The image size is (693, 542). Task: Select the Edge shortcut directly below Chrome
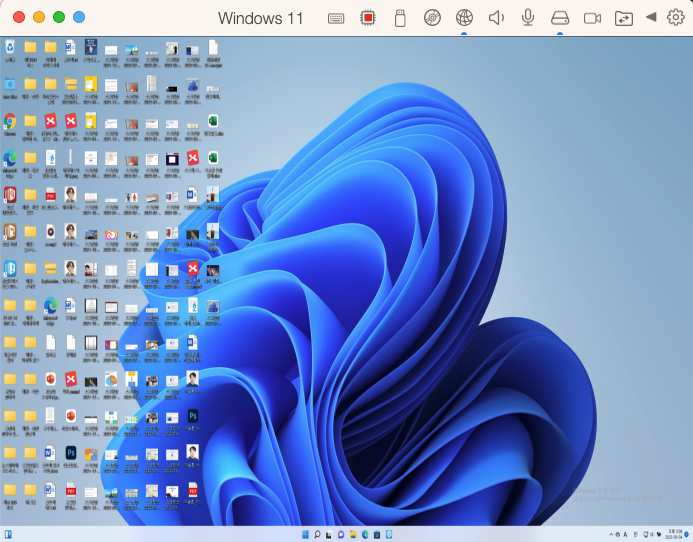(x=10, y=163)
